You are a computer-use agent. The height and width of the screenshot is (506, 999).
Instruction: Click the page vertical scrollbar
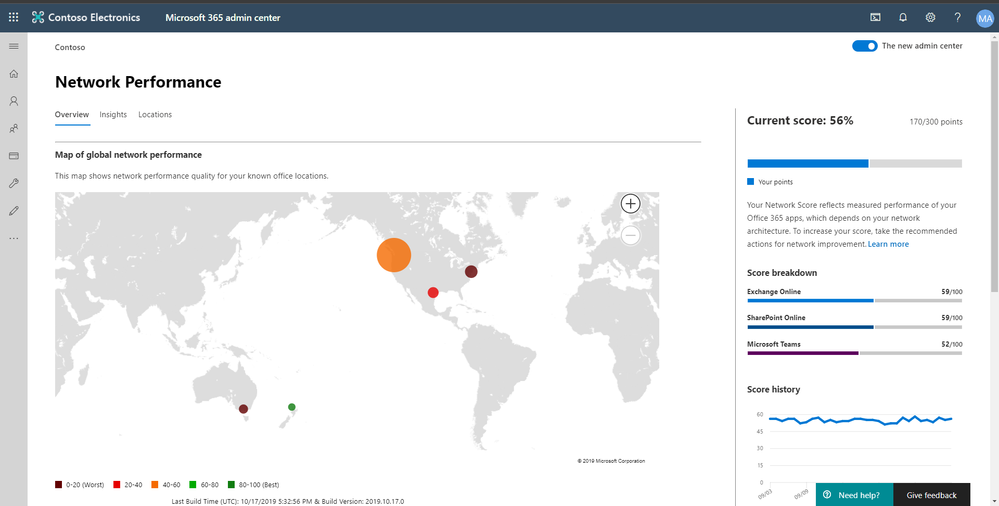point(995,166)
